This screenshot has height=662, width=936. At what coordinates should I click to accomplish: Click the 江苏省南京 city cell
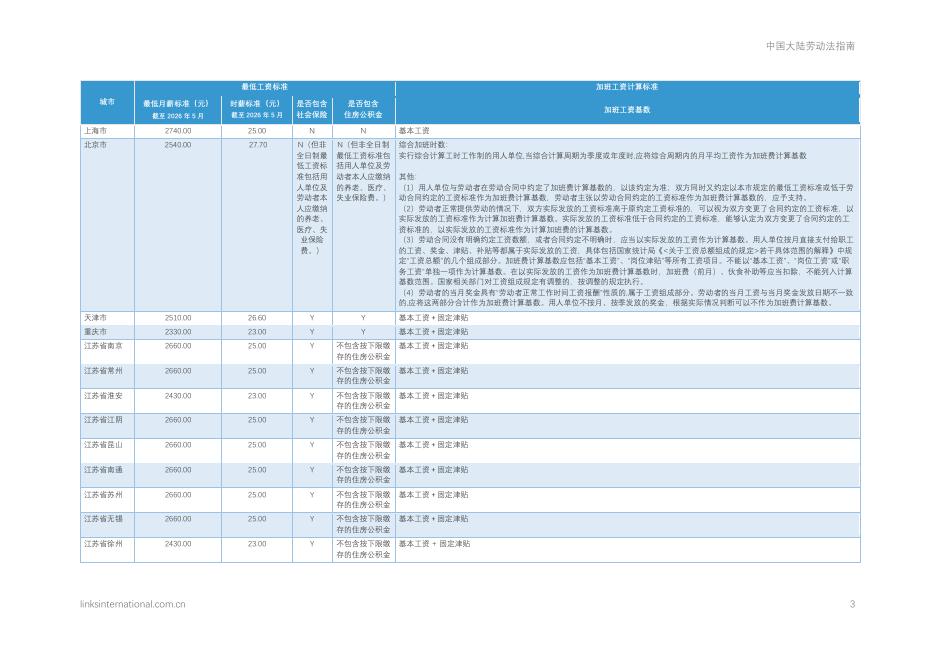[x=103, y=346]
